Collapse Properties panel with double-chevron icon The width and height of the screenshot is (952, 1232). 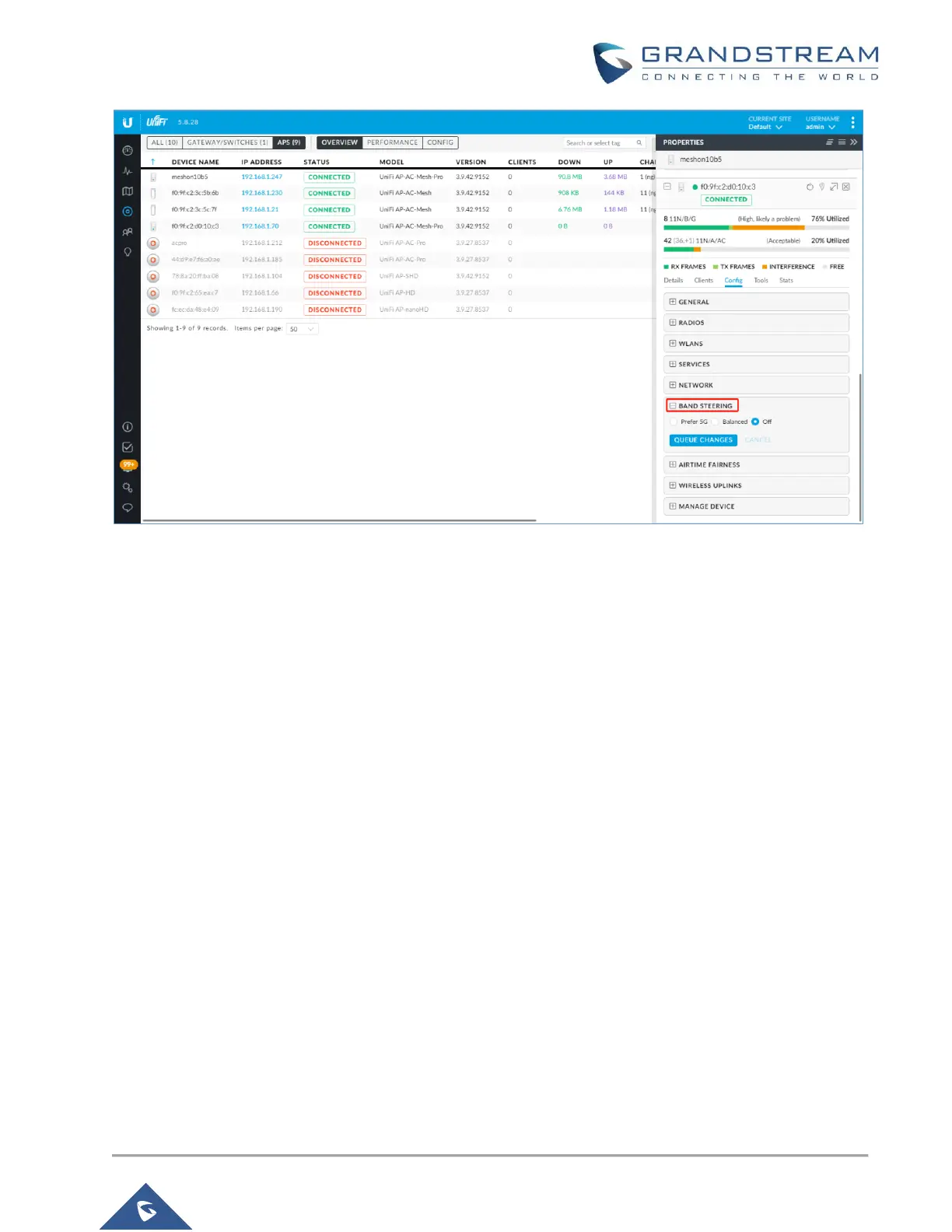tap(853, 142)
